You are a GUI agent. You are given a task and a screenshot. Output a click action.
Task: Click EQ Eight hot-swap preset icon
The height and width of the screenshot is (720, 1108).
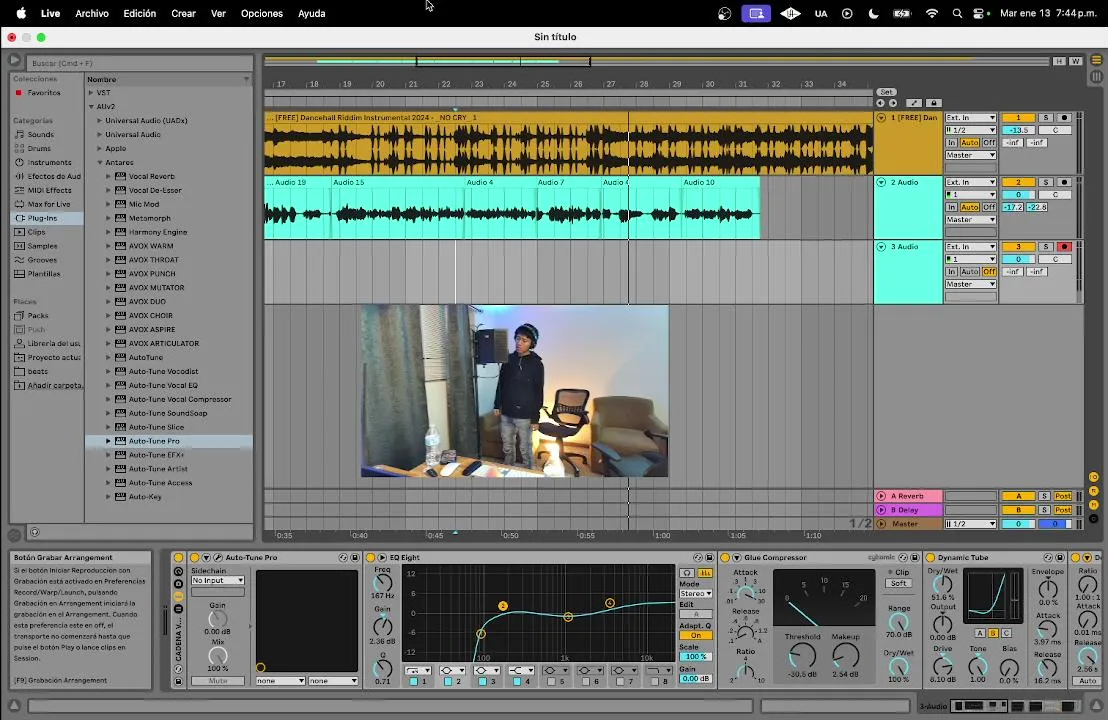697,557
